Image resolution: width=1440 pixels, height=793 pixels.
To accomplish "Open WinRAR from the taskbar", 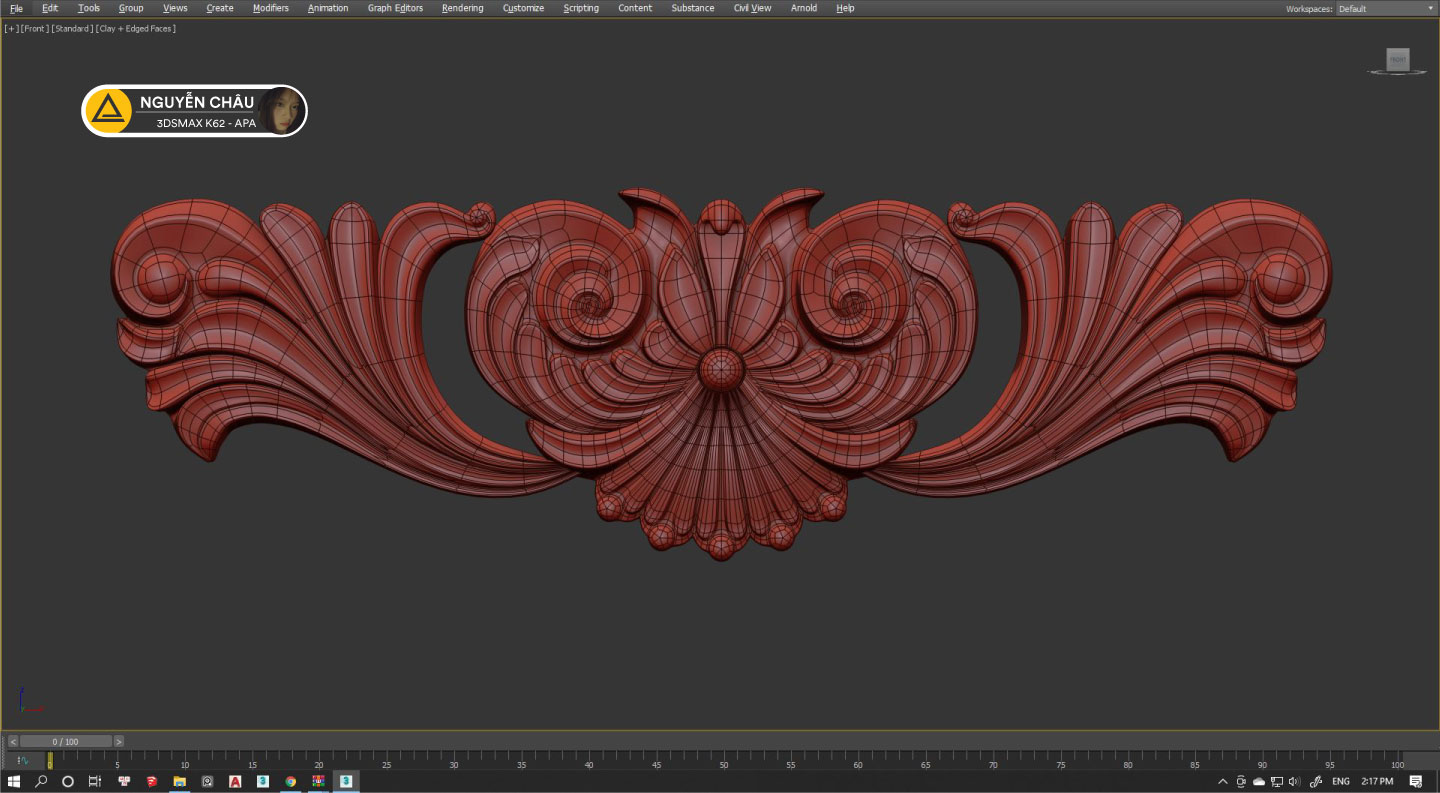I will click(x=318, y=781).
